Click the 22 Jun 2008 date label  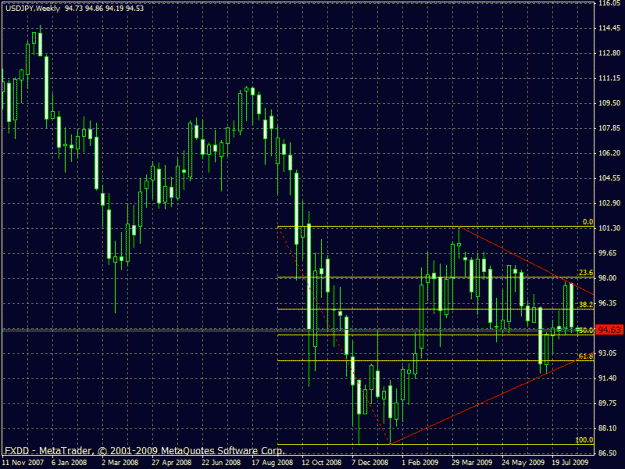click(x=221, y=463)
